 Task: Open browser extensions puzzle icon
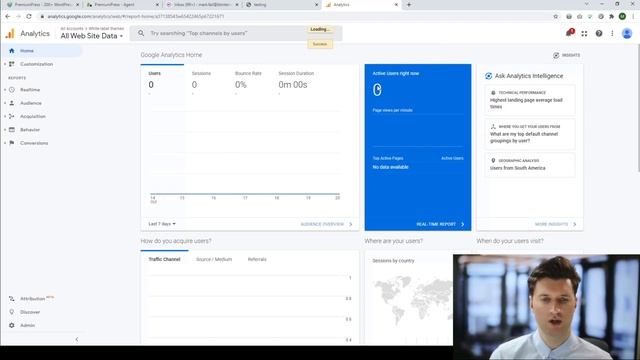pos(611,16)
